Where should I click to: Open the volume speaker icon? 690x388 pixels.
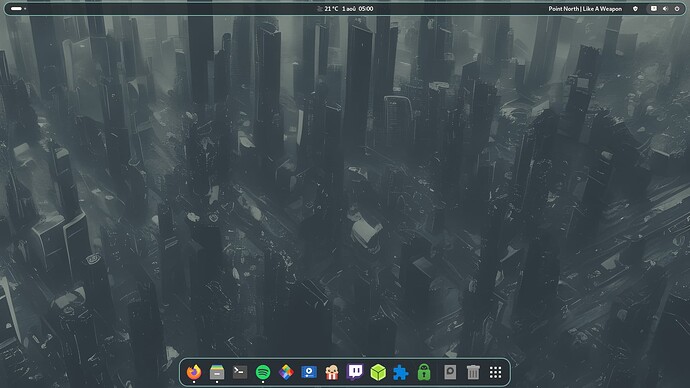[x=665, y=8]
